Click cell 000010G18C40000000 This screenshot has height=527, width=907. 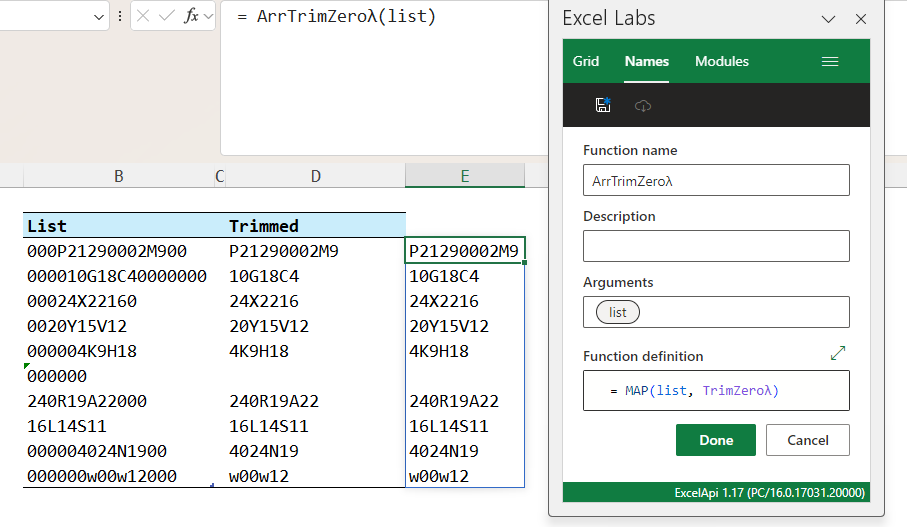point(117,276)
